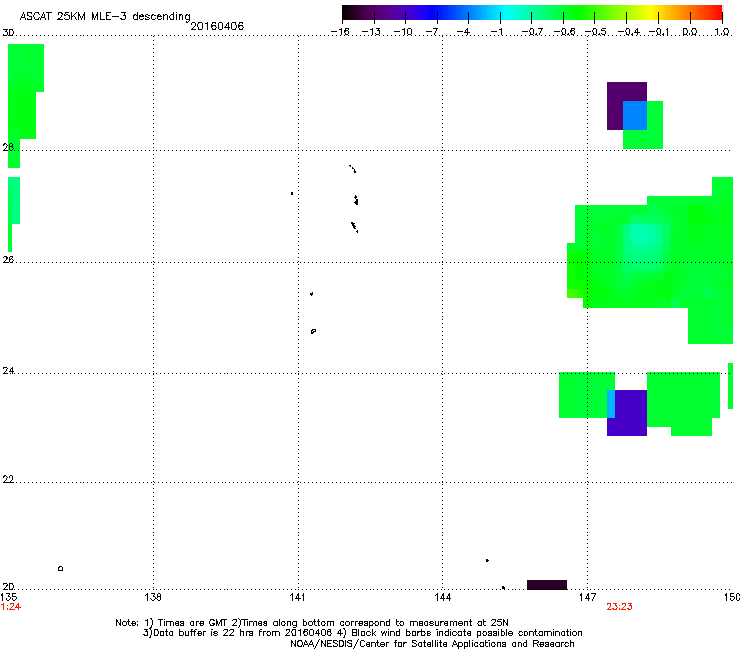Click the latitude 30 axis label
Screen dimensions: 740x650
coord(8,33)
